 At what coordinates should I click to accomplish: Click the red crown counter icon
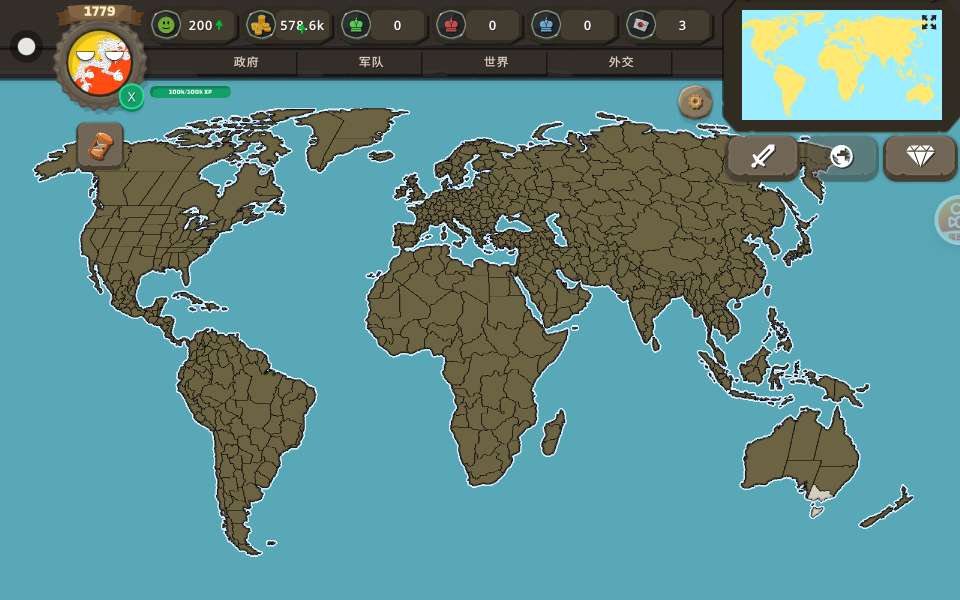pyautogui.click(x=451, y=25)
